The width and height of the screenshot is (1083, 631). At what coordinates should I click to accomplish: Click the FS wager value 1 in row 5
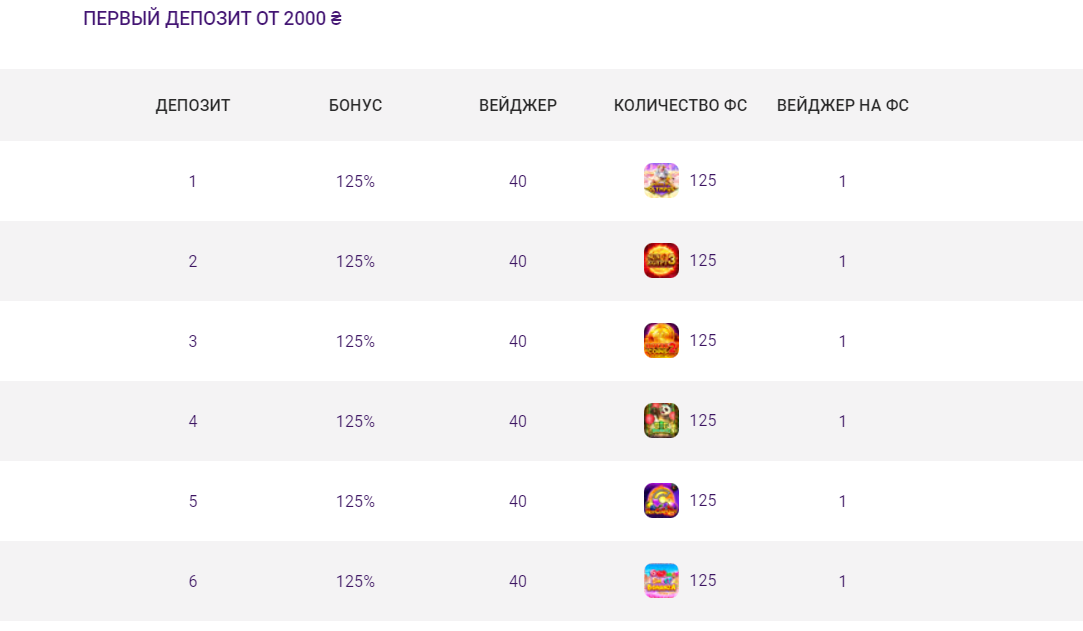click(843, 502)
